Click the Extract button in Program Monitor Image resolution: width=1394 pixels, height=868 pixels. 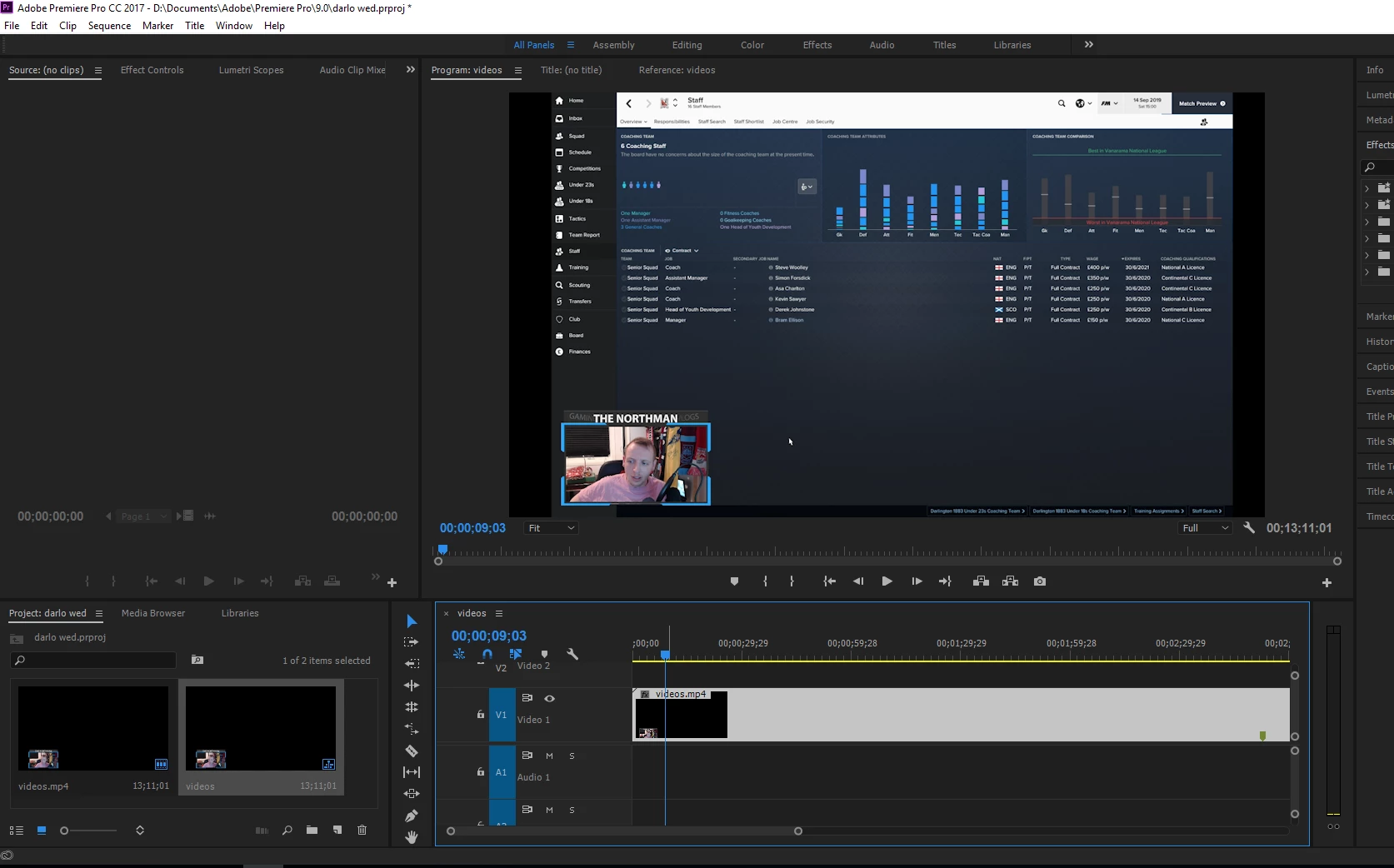pyautogui.click(x=1011, y=581)
